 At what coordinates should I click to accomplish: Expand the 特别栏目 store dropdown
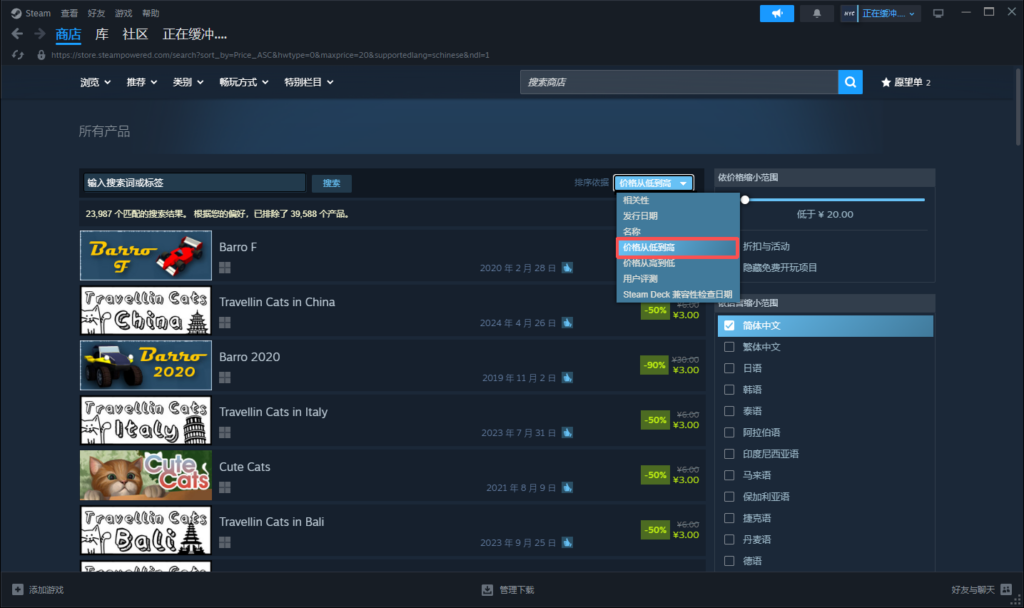point(309,82)
